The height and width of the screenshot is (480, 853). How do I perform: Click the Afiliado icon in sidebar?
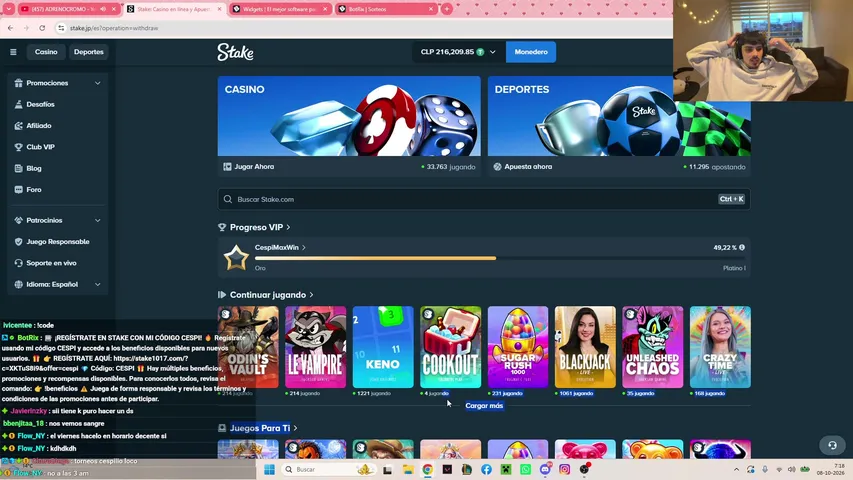tap(18, 126)
